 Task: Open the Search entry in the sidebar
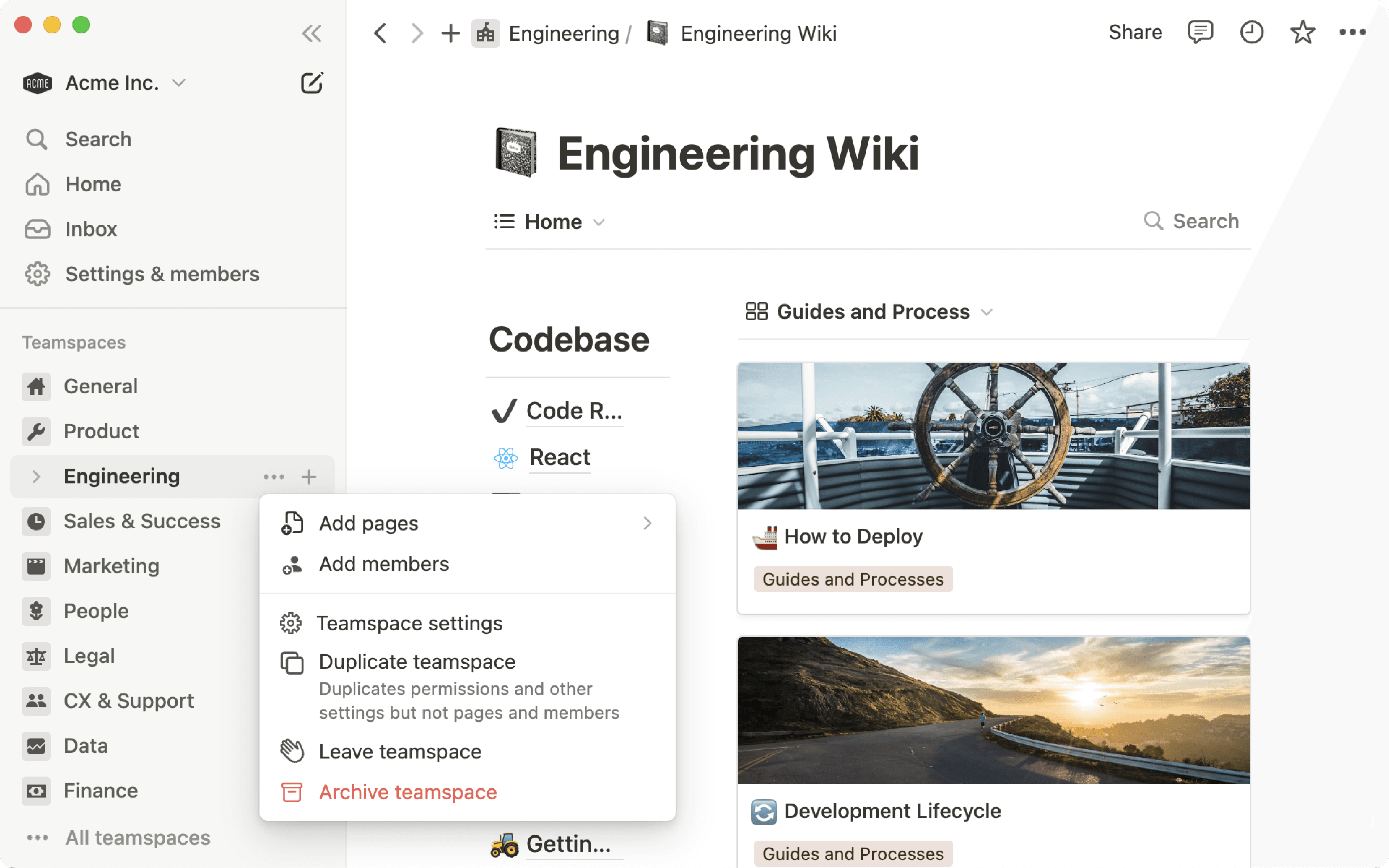[98, 139]
